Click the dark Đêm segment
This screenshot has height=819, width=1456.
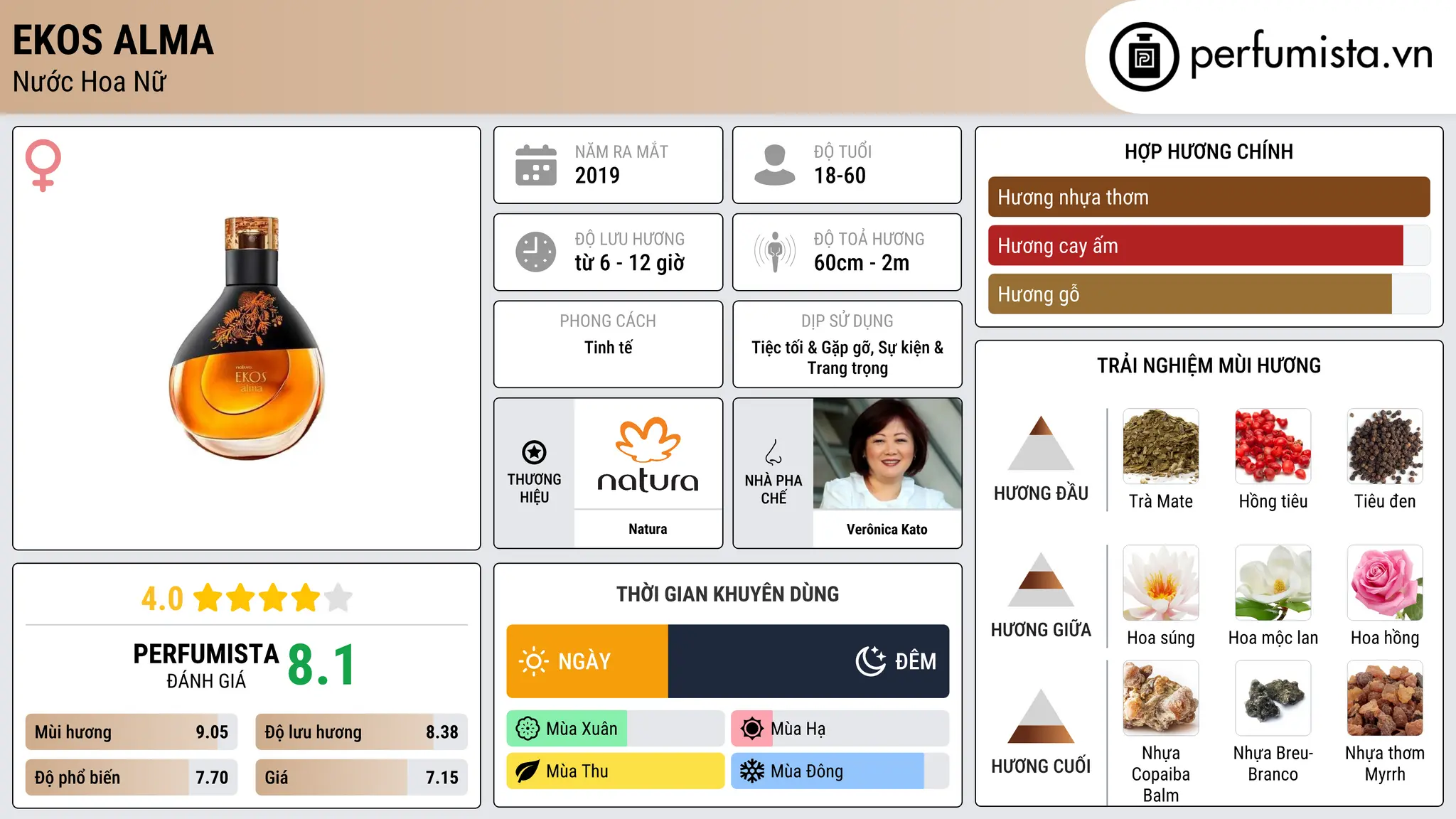pyautogui.click(x=809, y=661)
